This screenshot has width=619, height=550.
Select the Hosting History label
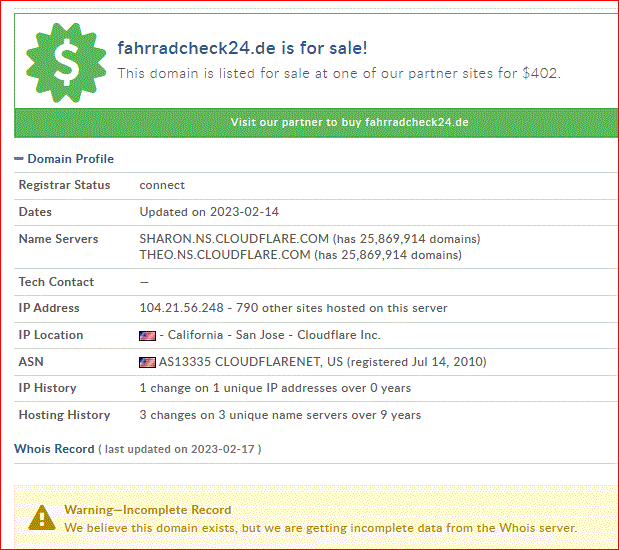(x=64, y=415)
